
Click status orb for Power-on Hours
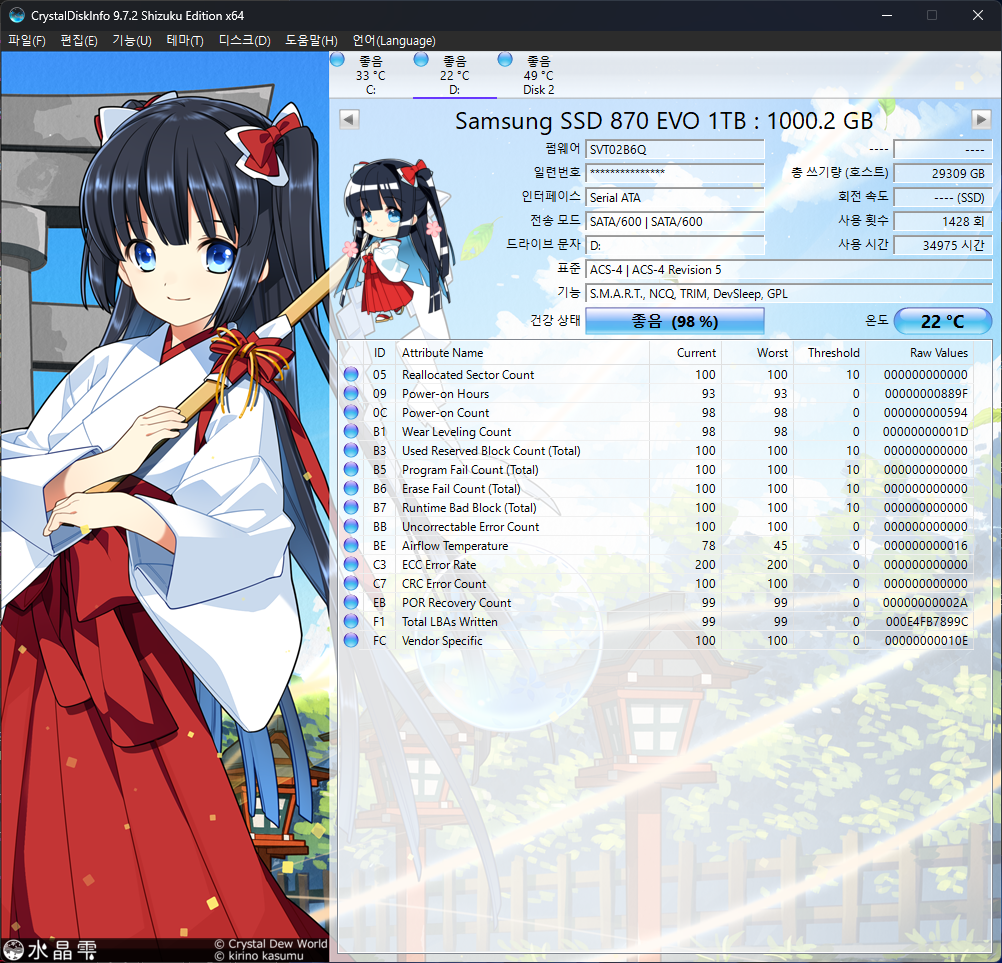(351, 394)
